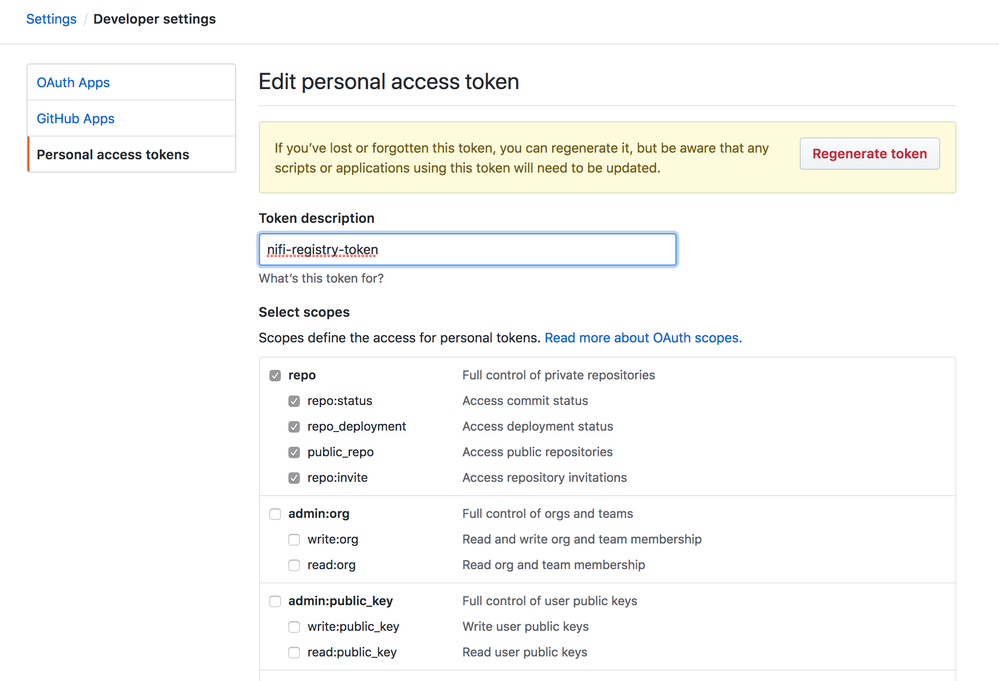This screenshot has height=681, width=999.
Task: Click the Settings breadcrumb link
Action: click(x=51, y=19)
